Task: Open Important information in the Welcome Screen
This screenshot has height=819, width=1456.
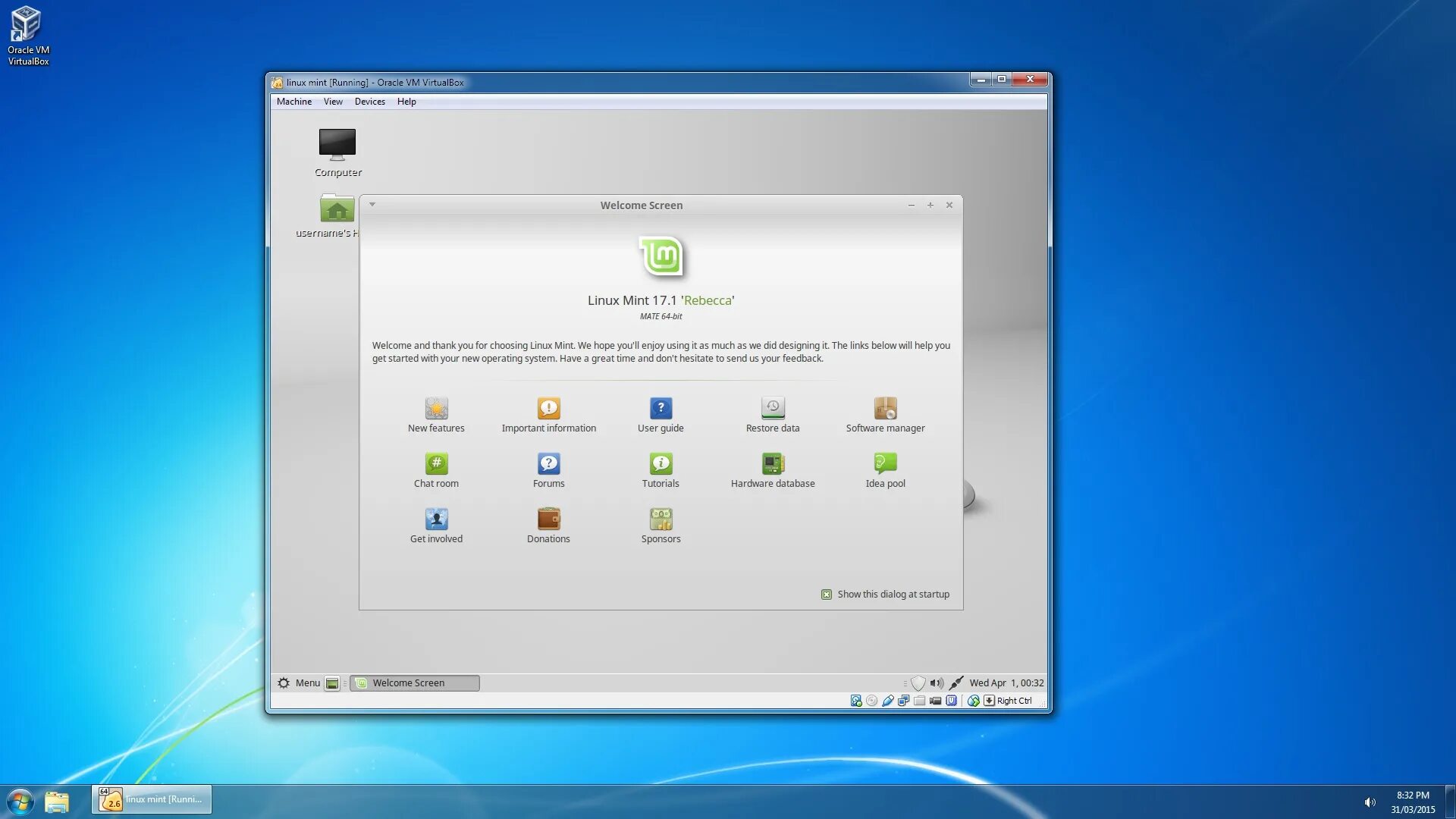Action: tap(548, 416)
